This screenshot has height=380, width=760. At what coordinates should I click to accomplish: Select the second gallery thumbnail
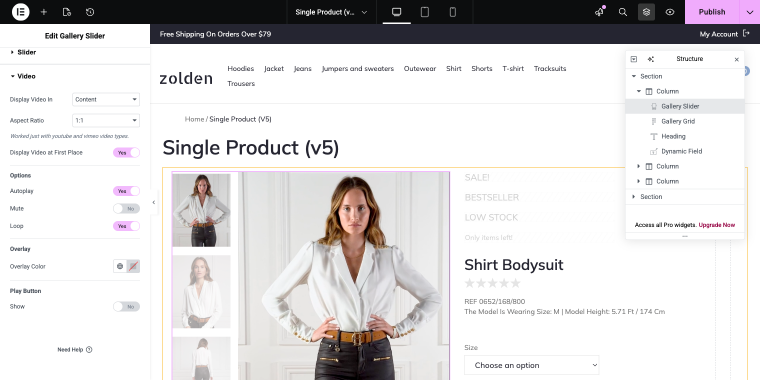point(201,291)
